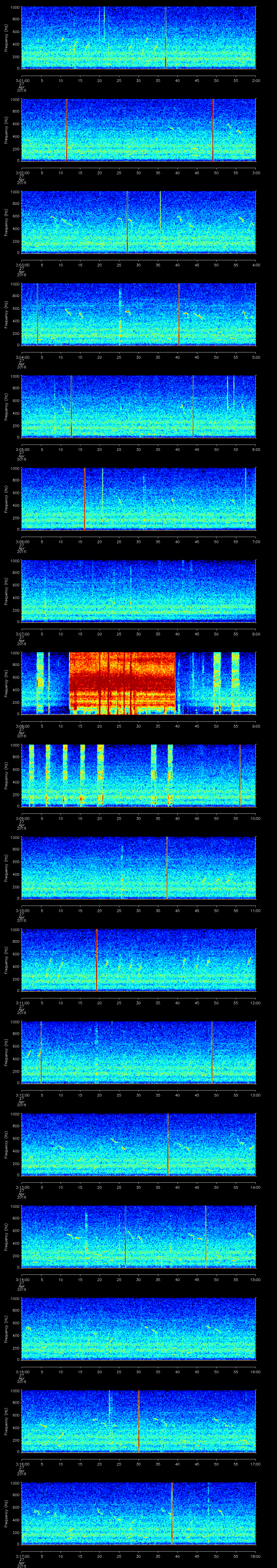Image resolution: width=277 pixels, height=1568 pixels.
Task: Click the red vertical spike in the 3:06:00 panel
Action: [x=85, y=499]
